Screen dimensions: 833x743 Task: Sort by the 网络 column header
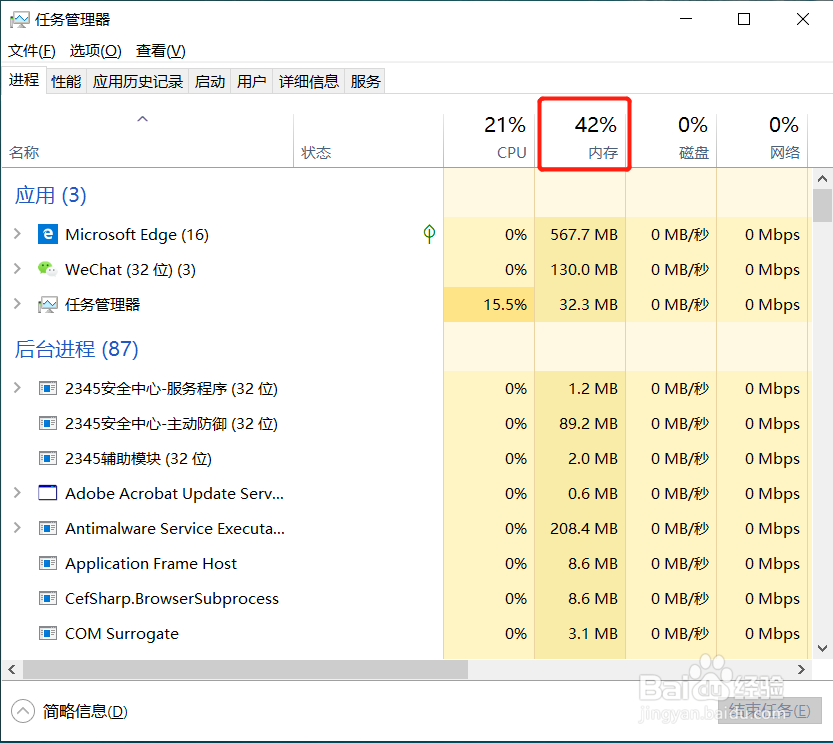[x=762, y=140]
